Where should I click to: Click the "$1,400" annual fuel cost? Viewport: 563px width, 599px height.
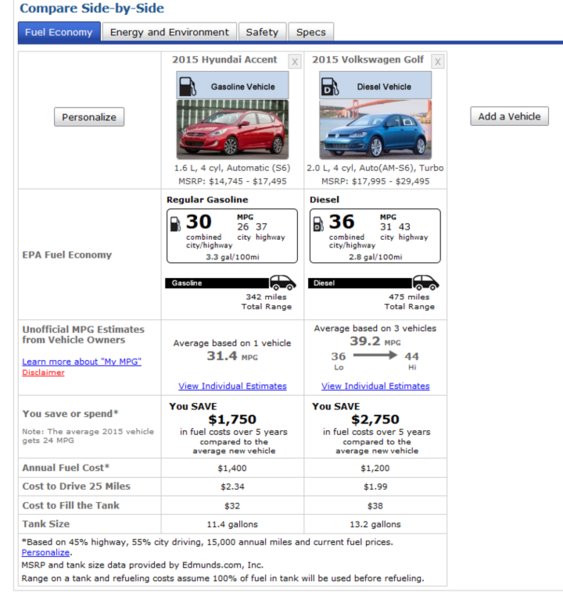[232, 468]
